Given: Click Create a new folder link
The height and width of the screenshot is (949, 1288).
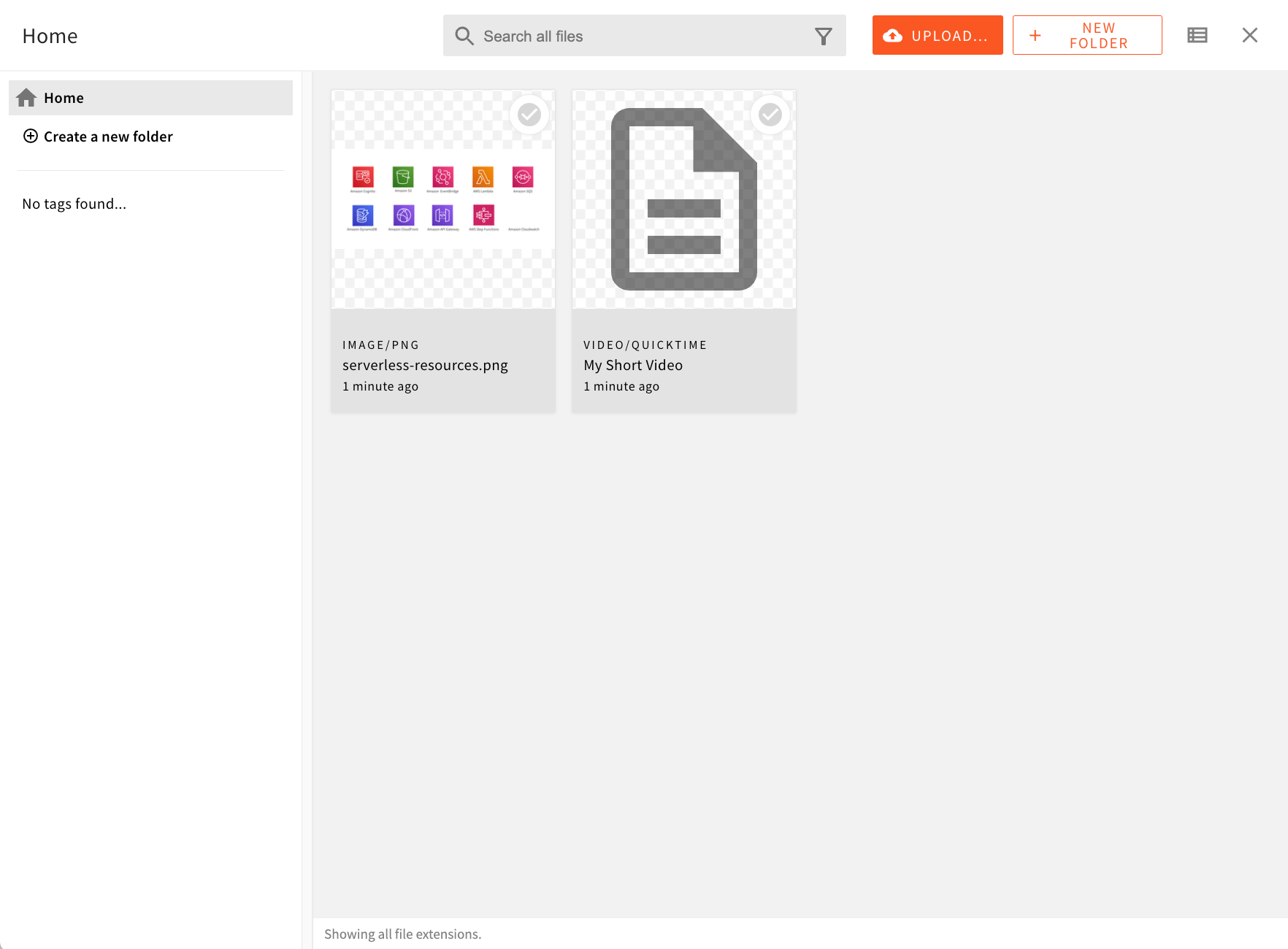Looking at the screenshot, I should (x=108, y=136).
